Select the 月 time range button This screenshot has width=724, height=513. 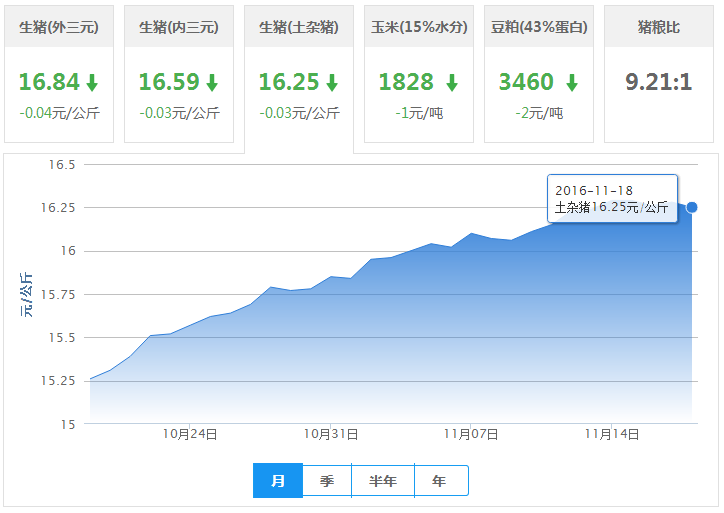pyautogui.click(x=278, y=481)
